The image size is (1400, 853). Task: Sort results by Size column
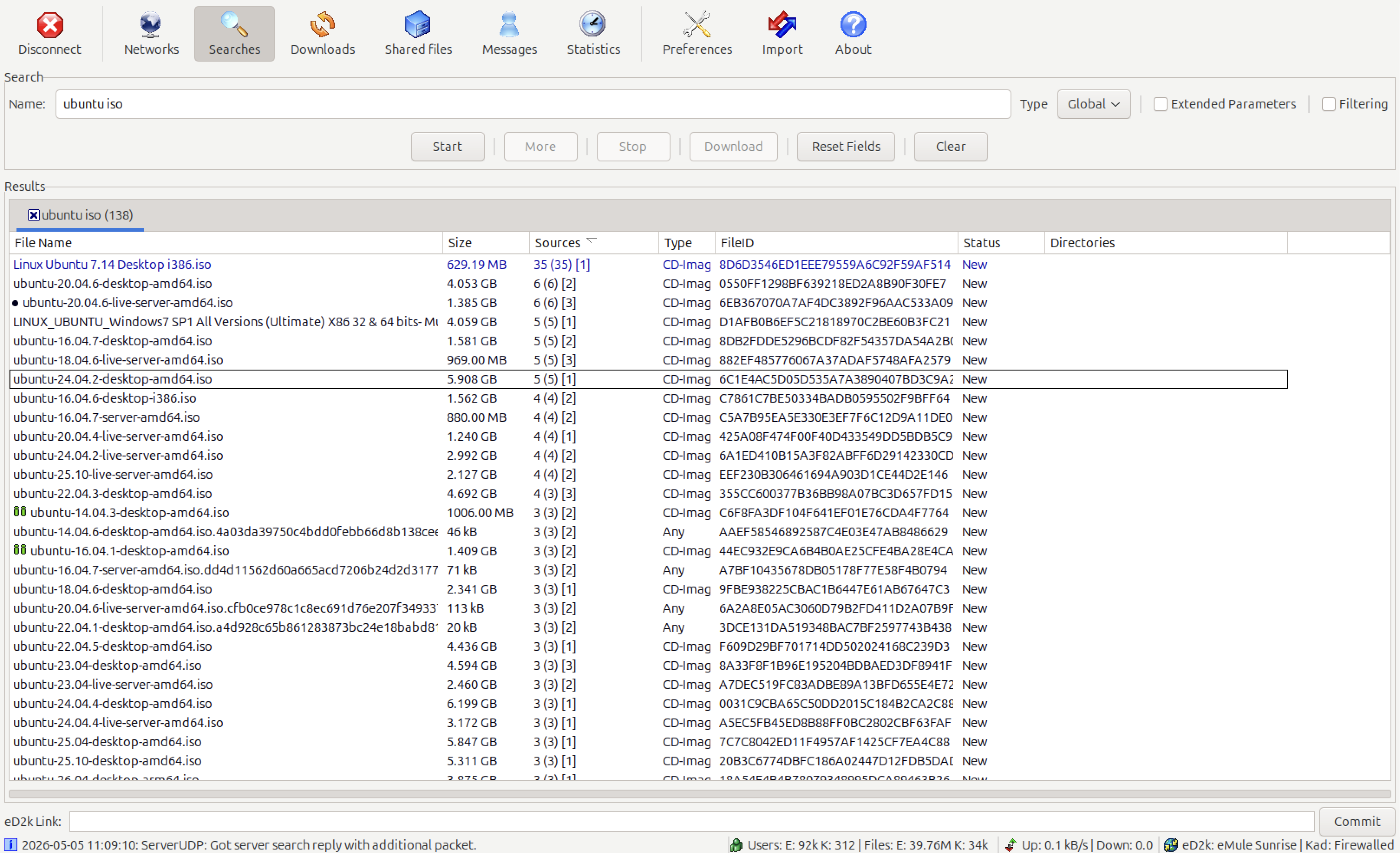tap(486, 243)
